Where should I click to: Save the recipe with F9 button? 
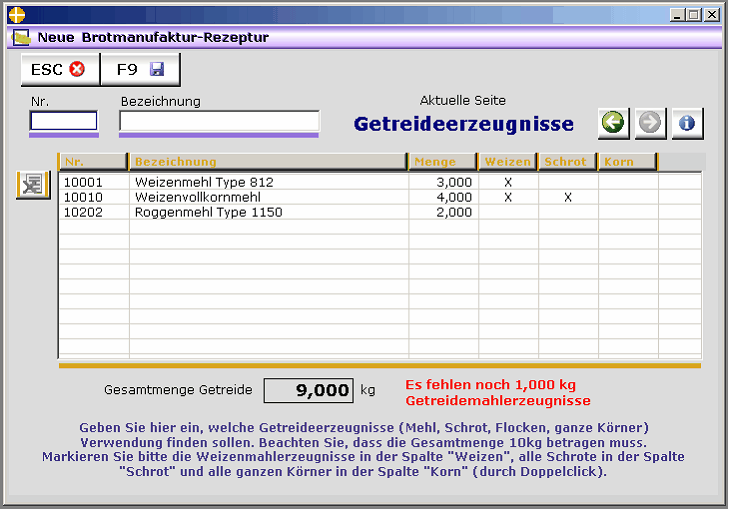pyautogui.click(x=140, y=70)
